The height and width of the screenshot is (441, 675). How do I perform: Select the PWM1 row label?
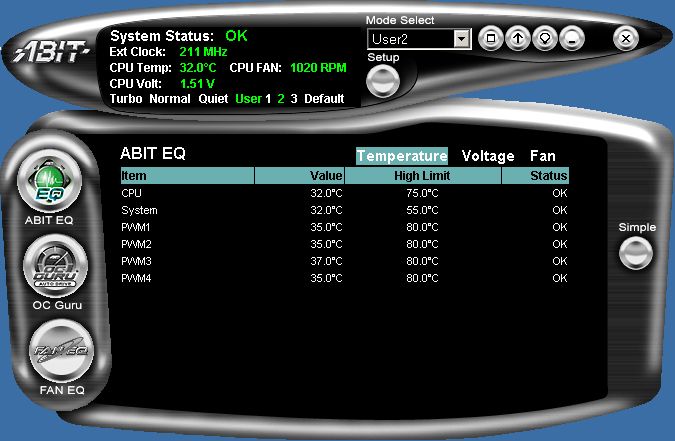coord(136,227)
